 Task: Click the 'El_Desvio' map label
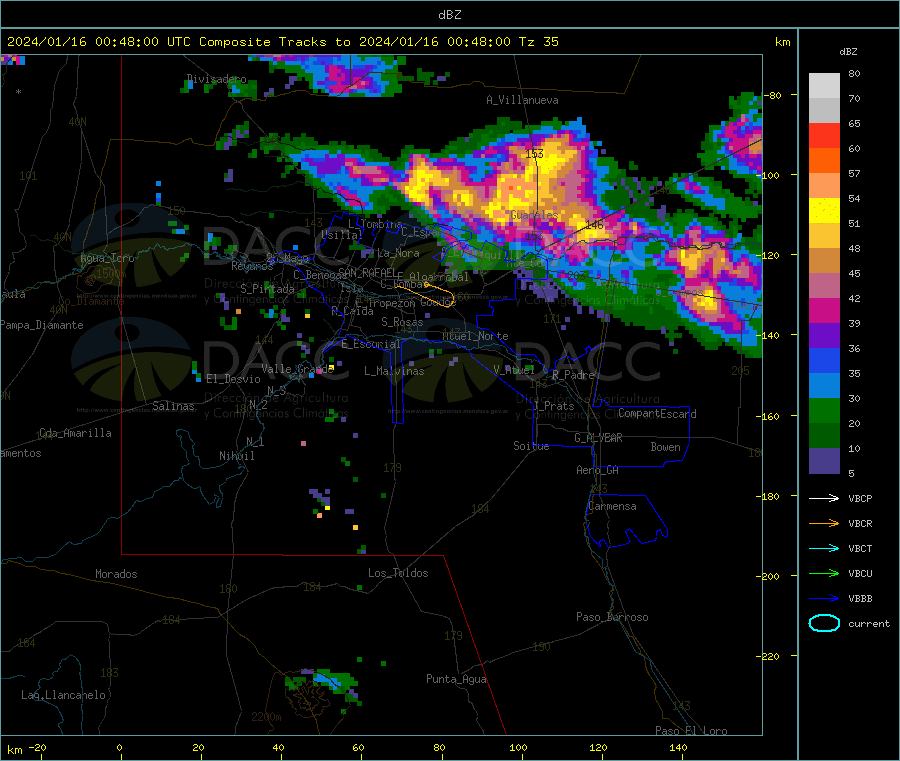[x=233, y=379]
